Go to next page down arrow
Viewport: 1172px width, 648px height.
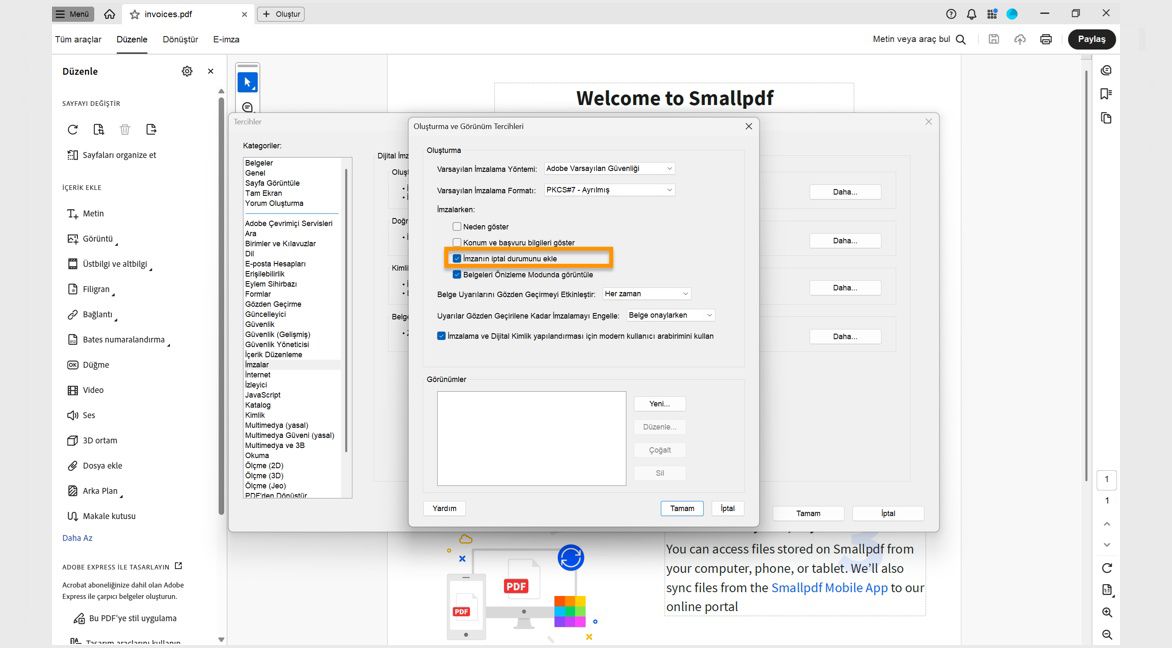pyautogui.click(x=1107, y=545)
